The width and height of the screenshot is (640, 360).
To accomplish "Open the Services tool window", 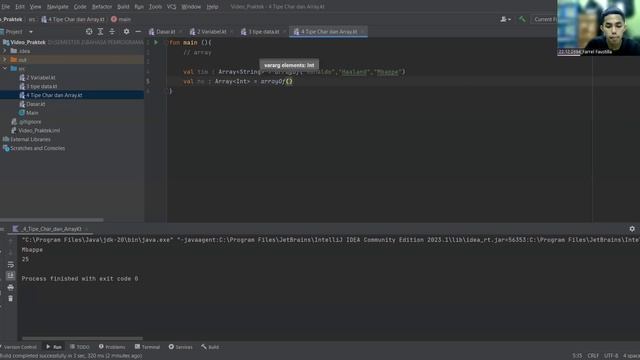I will 180,347.
